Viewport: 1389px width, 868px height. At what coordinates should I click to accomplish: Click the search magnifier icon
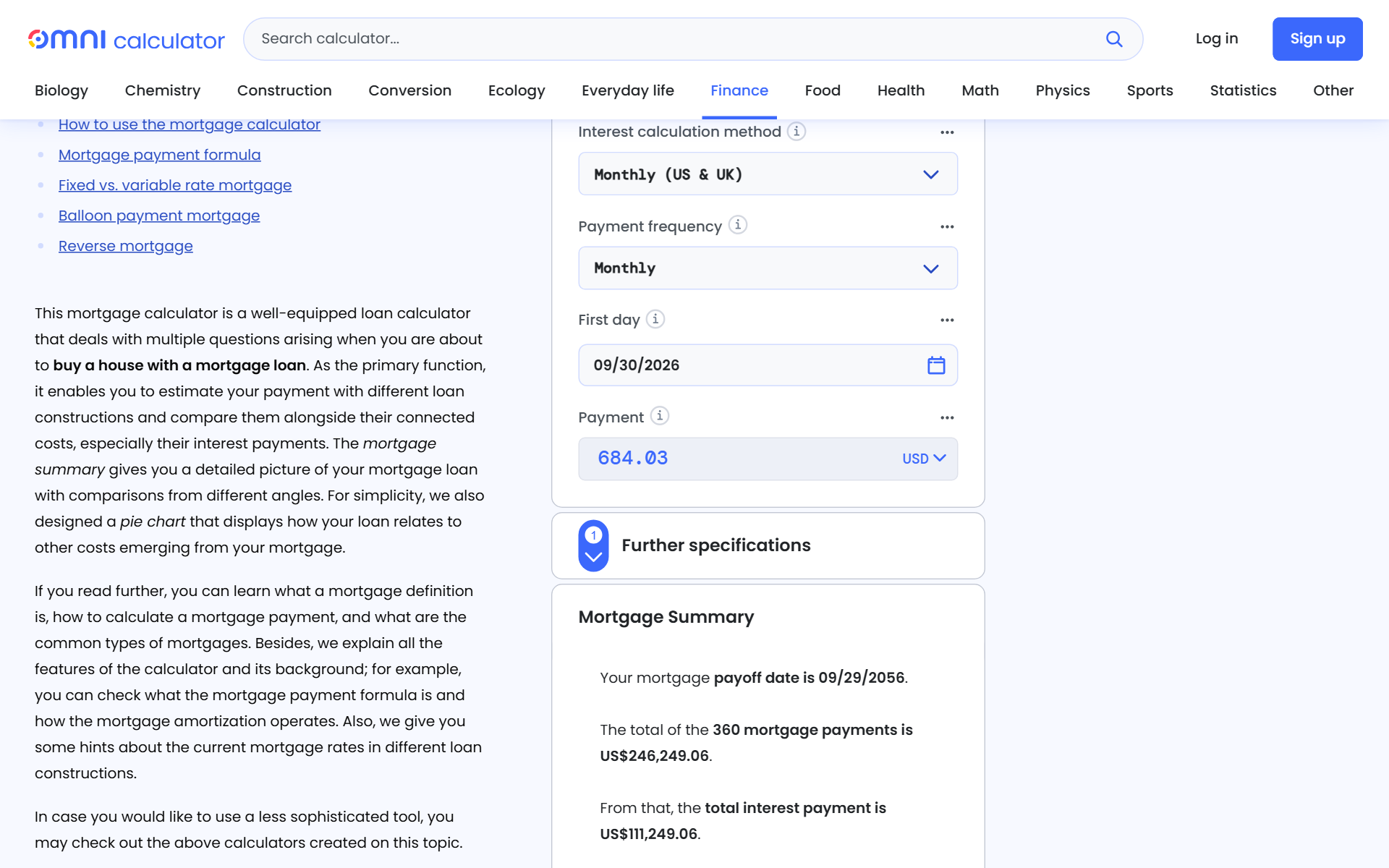1114,39
